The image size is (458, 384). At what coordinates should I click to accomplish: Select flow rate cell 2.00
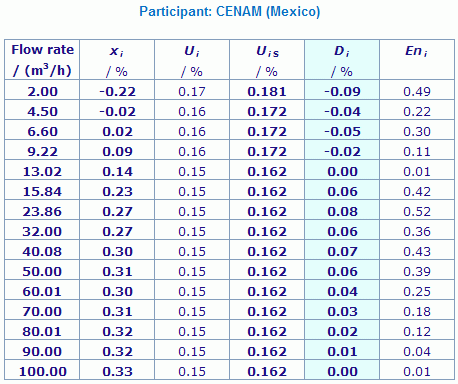pyautogui.click(x=42, y=91)
